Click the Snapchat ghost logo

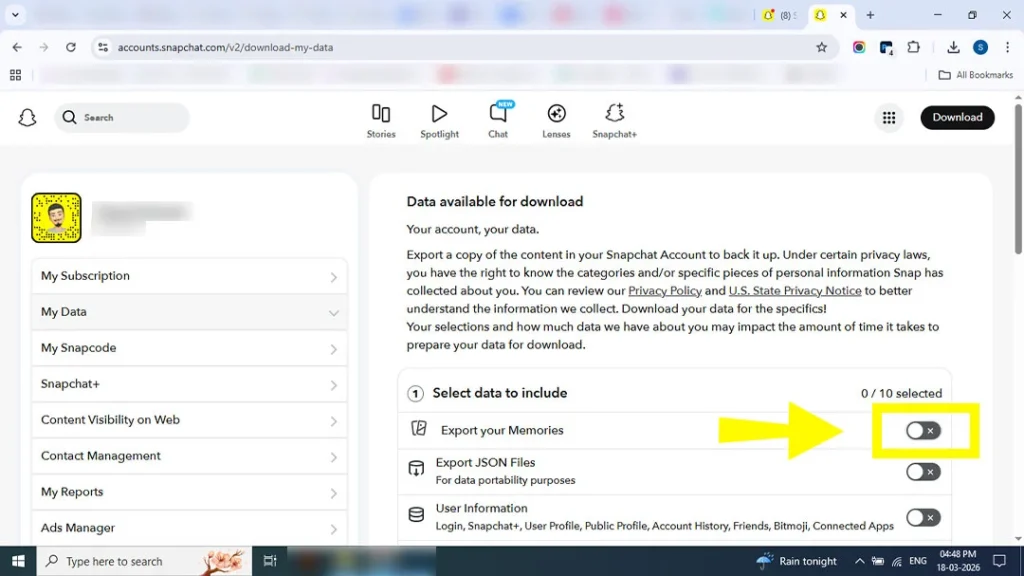click(27, 117)
